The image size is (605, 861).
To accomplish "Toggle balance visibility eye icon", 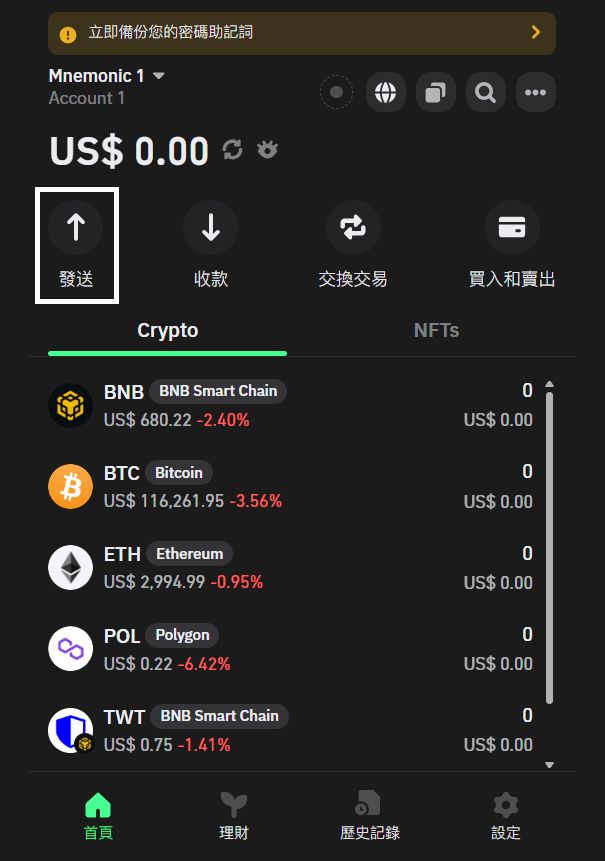I will [267, 149].
